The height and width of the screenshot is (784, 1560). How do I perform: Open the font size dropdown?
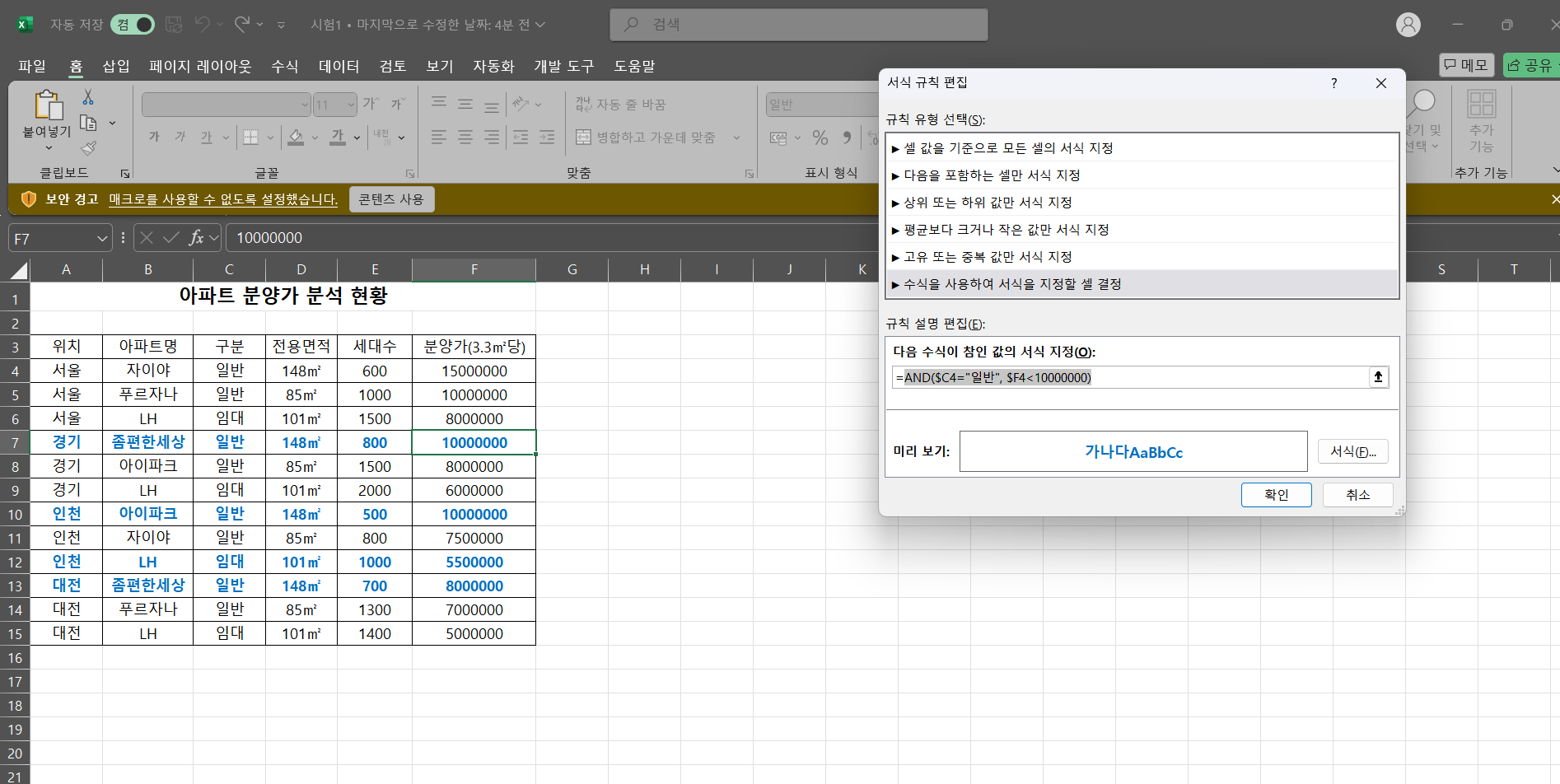click(351, 105)
